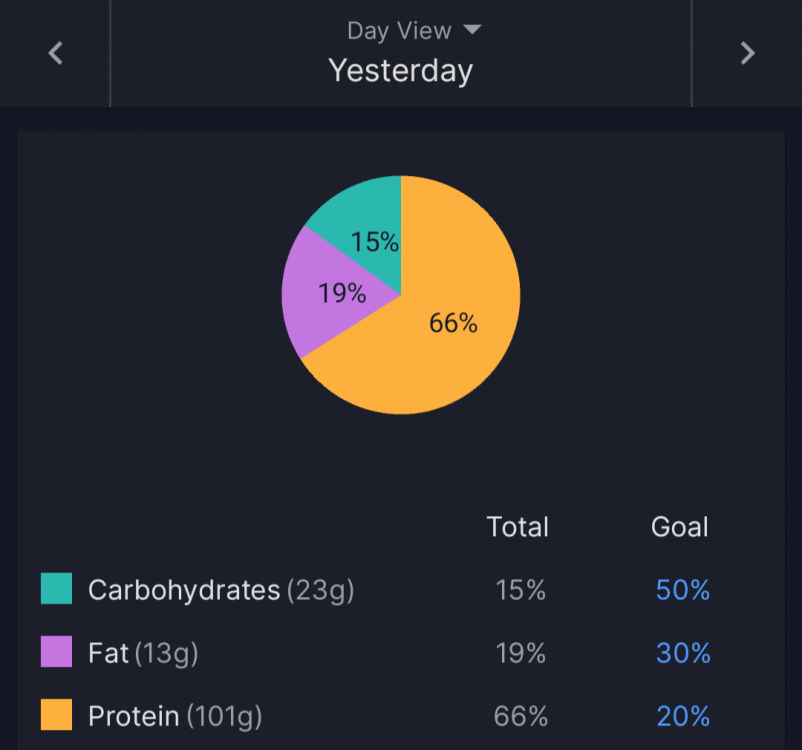Select the 66% protein pie slice

pyautogui.click(x=440, y=327)
